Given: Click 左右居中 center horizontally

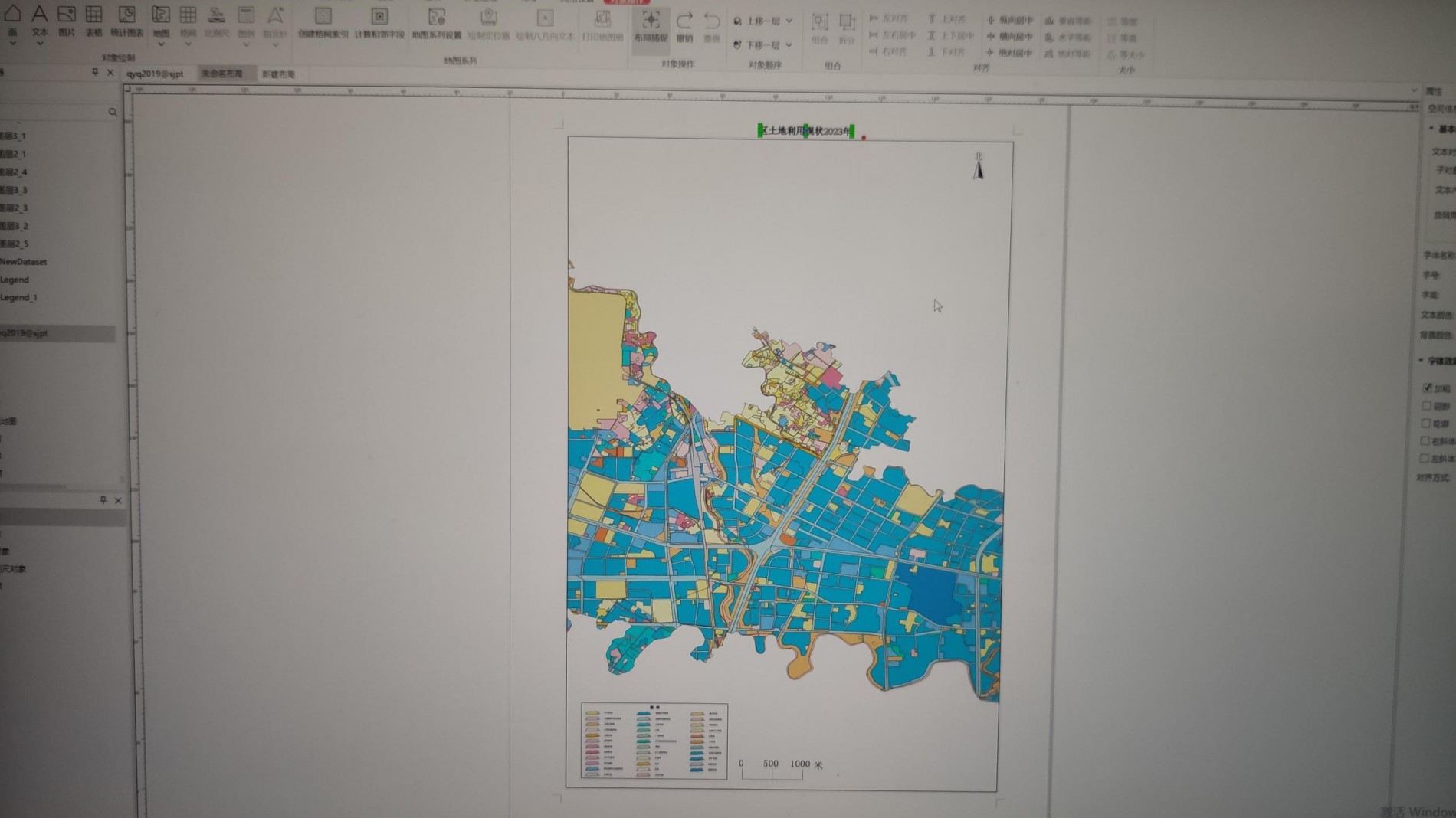Looking at the screenshot, I should [892, 35].
